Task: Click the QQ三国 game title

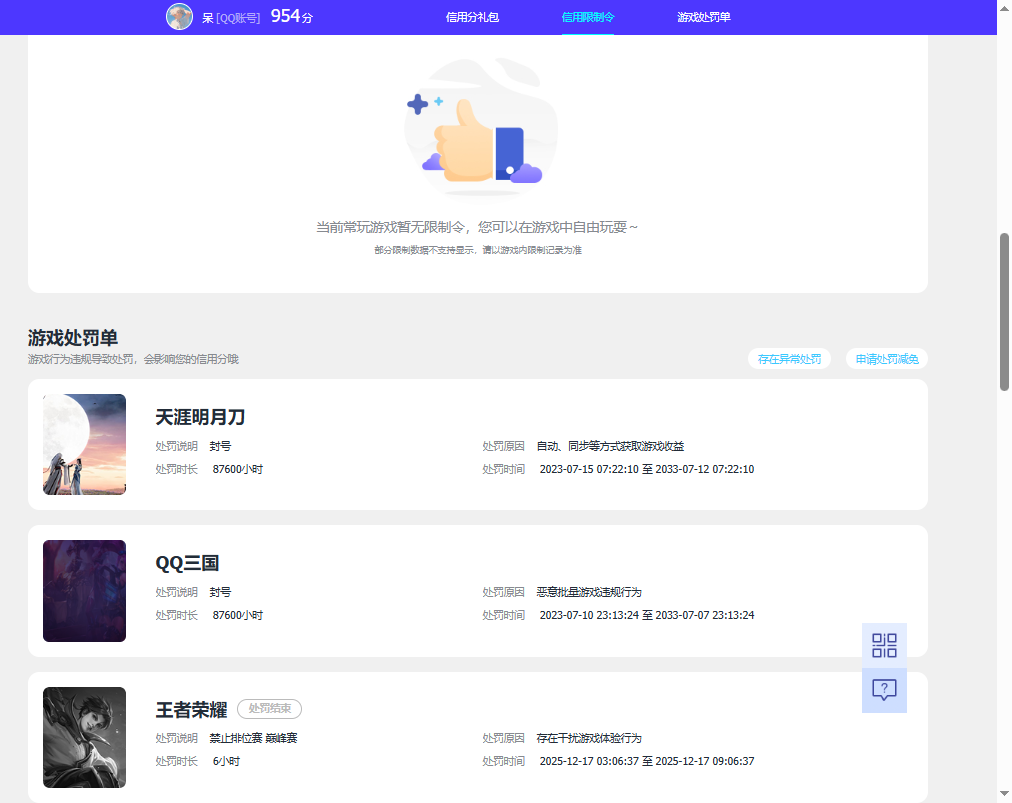Action: click(x=187, y=563)
